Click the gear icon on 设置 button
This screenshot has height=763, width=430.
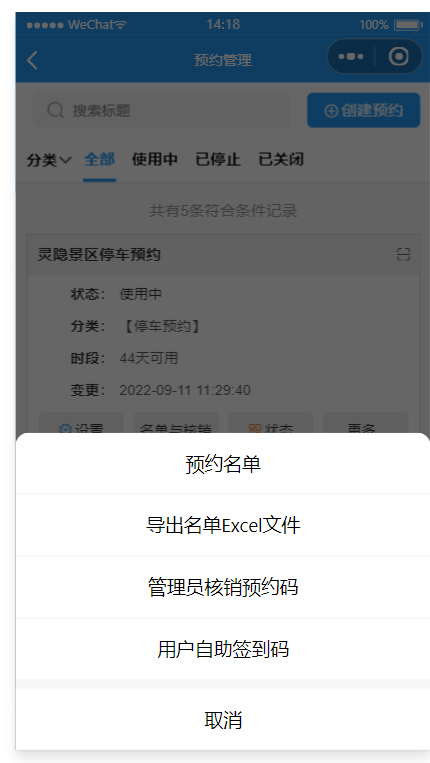tap(65, 429)
